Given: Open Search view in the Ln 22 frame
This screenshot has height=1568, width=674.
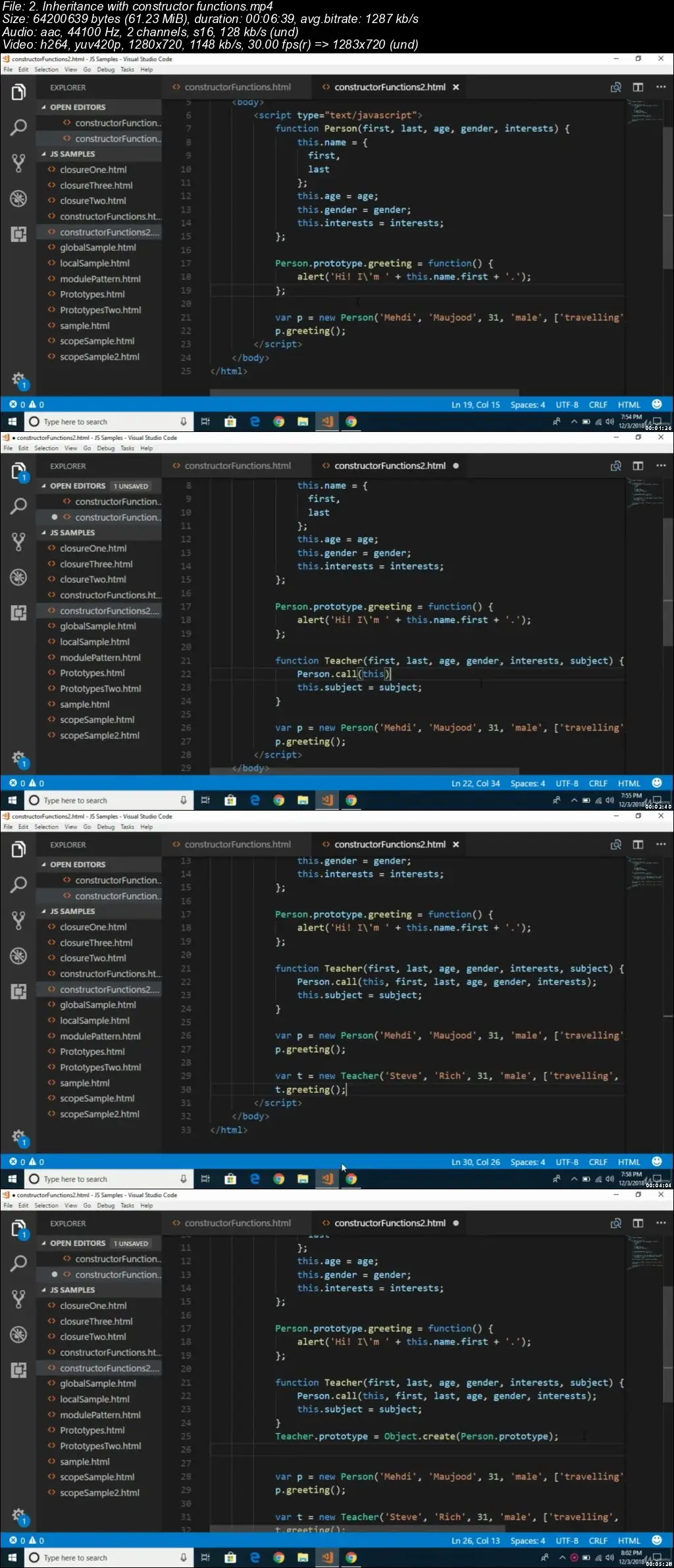Looking at the screenshot, I should (x=18, y=506).
